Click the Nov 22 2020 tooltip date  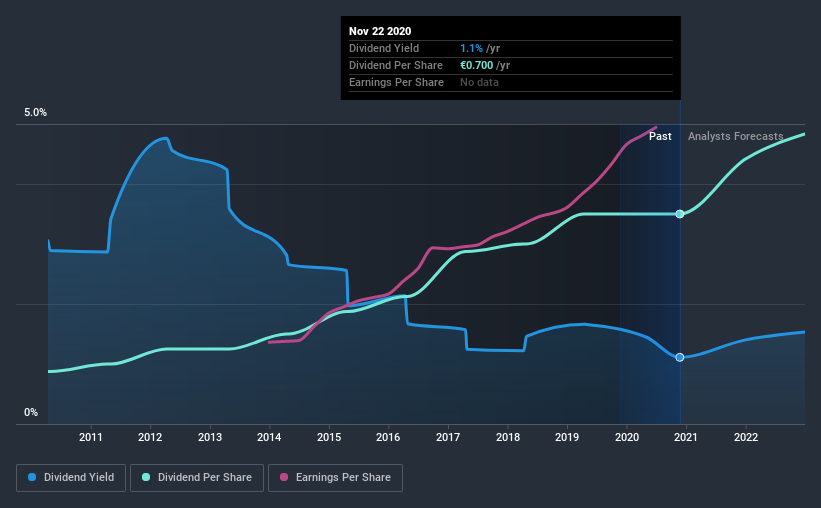click(x=380, y=31)
